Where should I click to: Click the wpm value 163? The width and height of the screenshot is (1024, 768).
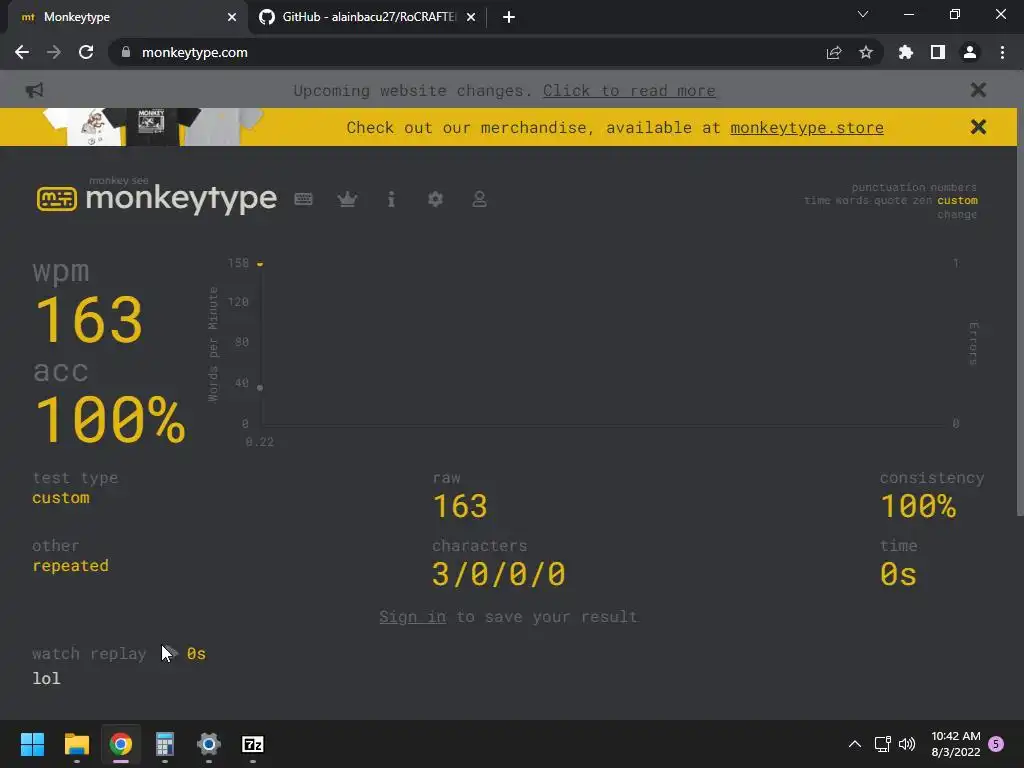88,319
